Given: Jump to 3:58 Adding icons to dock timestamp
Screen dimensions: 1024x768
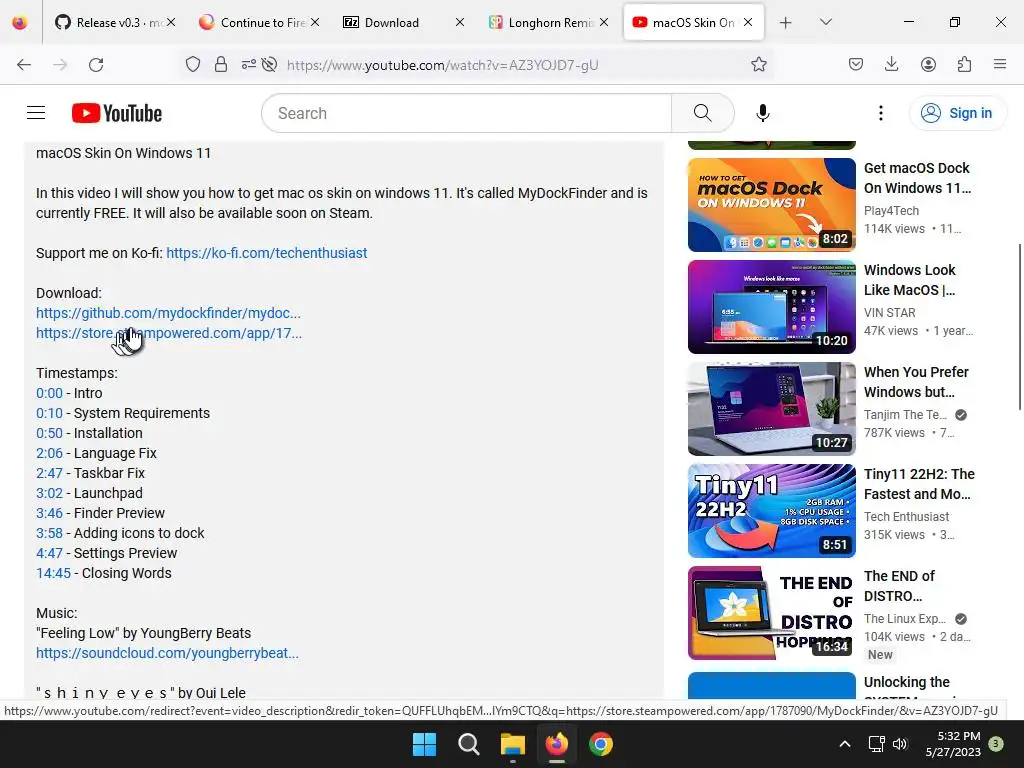Looking at the screenshot, I should click(50, 533).
